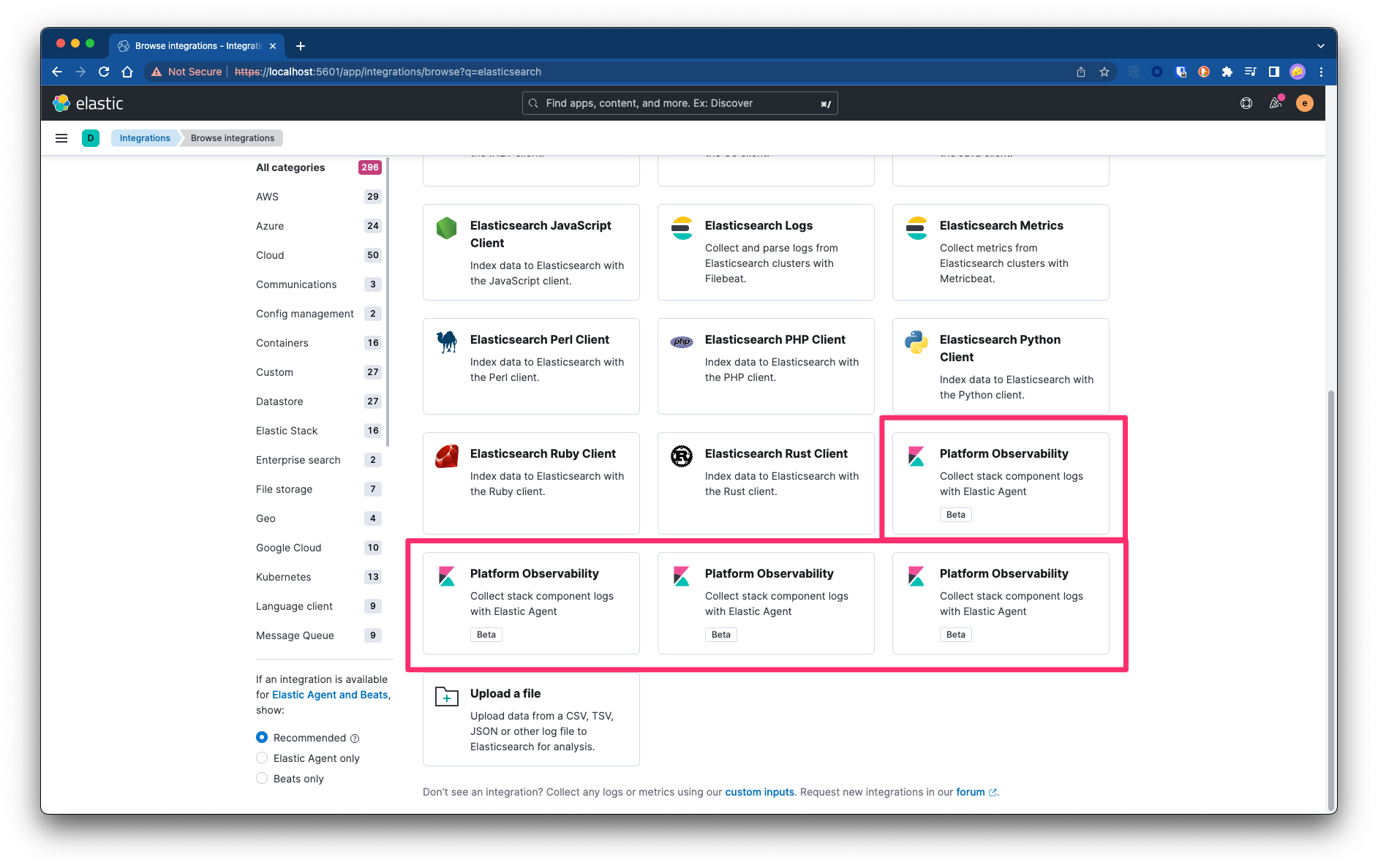This screenshot has width=1378, height=868.
Task: Open the Elastic Agent and Beats link
Action: point(329,695)
